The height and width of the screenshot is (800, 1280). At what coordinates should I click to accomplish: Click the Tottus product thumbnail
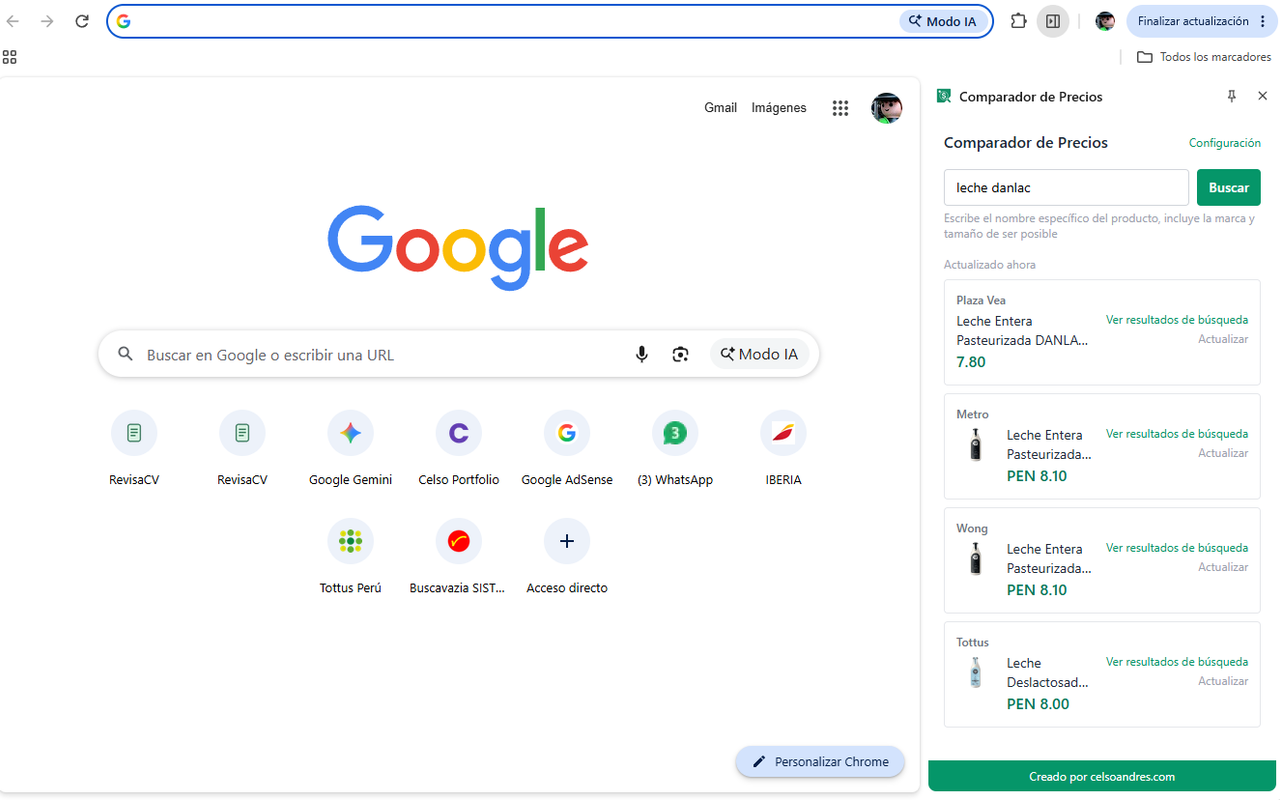[x=975, y=673]
